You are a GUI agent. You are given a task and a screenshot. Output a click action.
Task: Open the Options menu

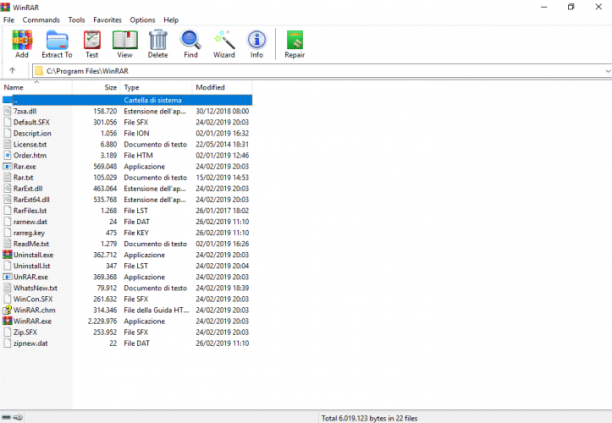(142, 20)
